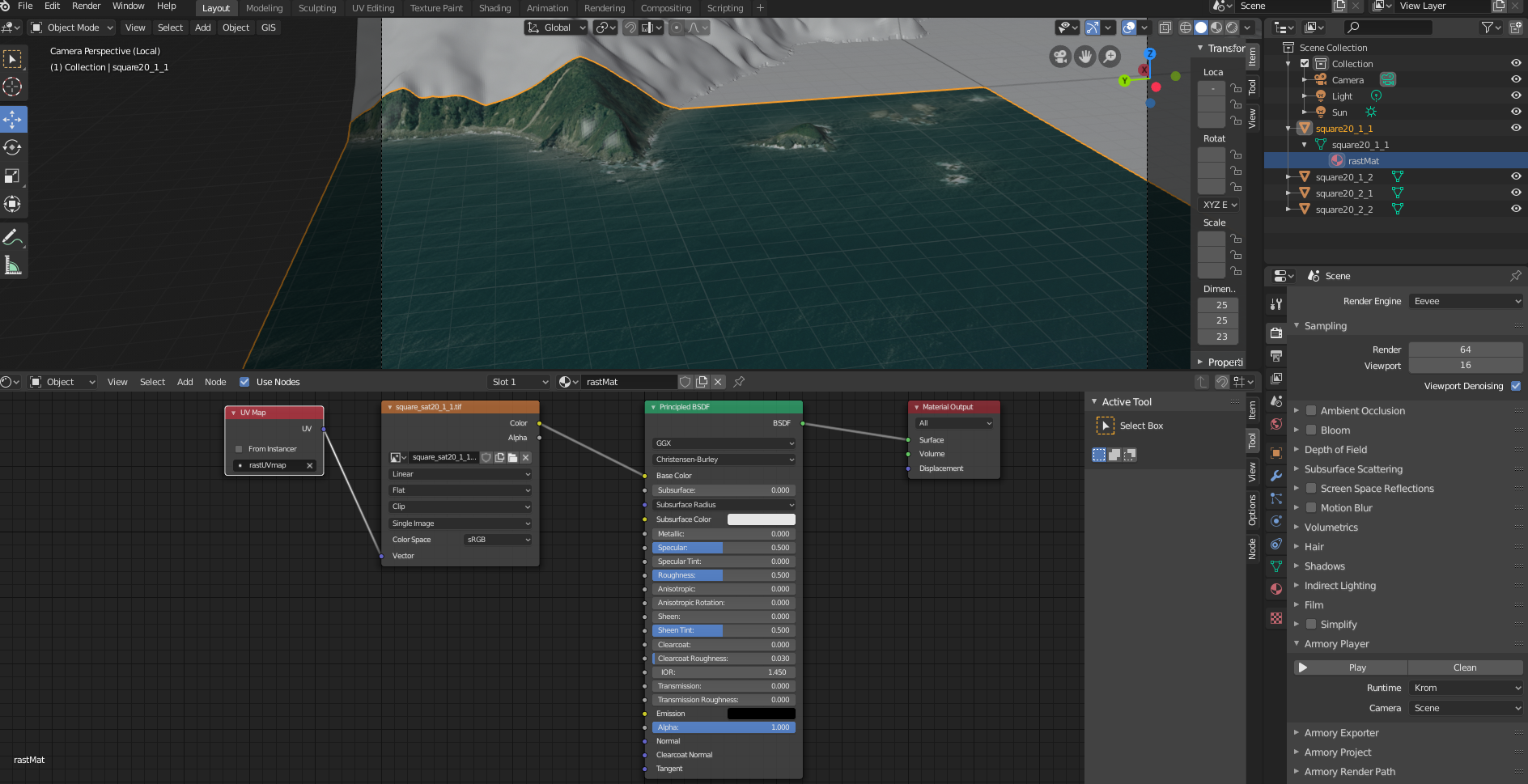This screenshot has height=784, width=1528.
Task: Open the Subsurface Color swatch
Action: click(x=762, y=519)
